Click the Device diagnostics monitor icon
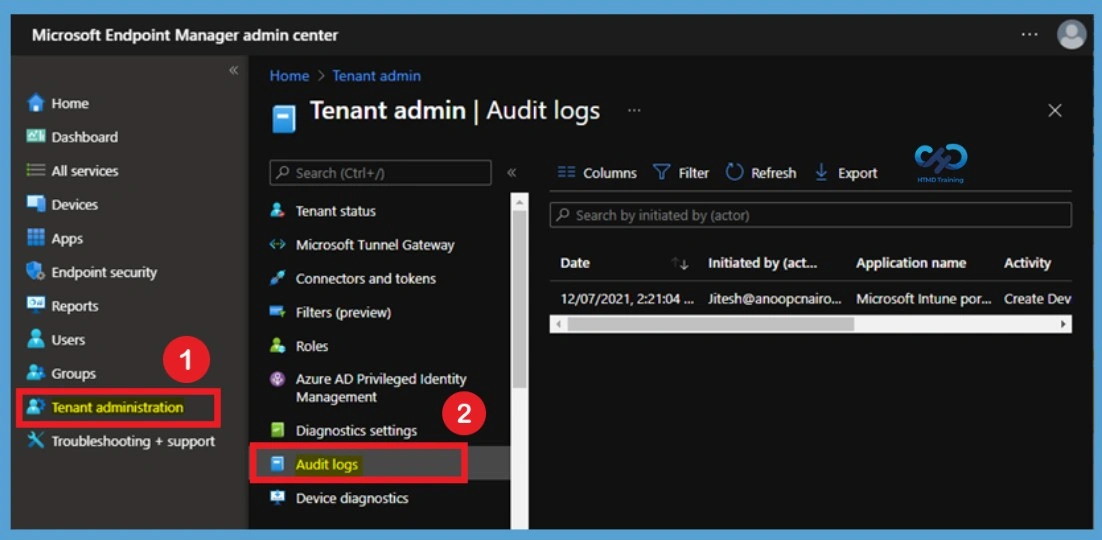The width and height of the screenshot is (1102, 540). (x=278, y=498)
